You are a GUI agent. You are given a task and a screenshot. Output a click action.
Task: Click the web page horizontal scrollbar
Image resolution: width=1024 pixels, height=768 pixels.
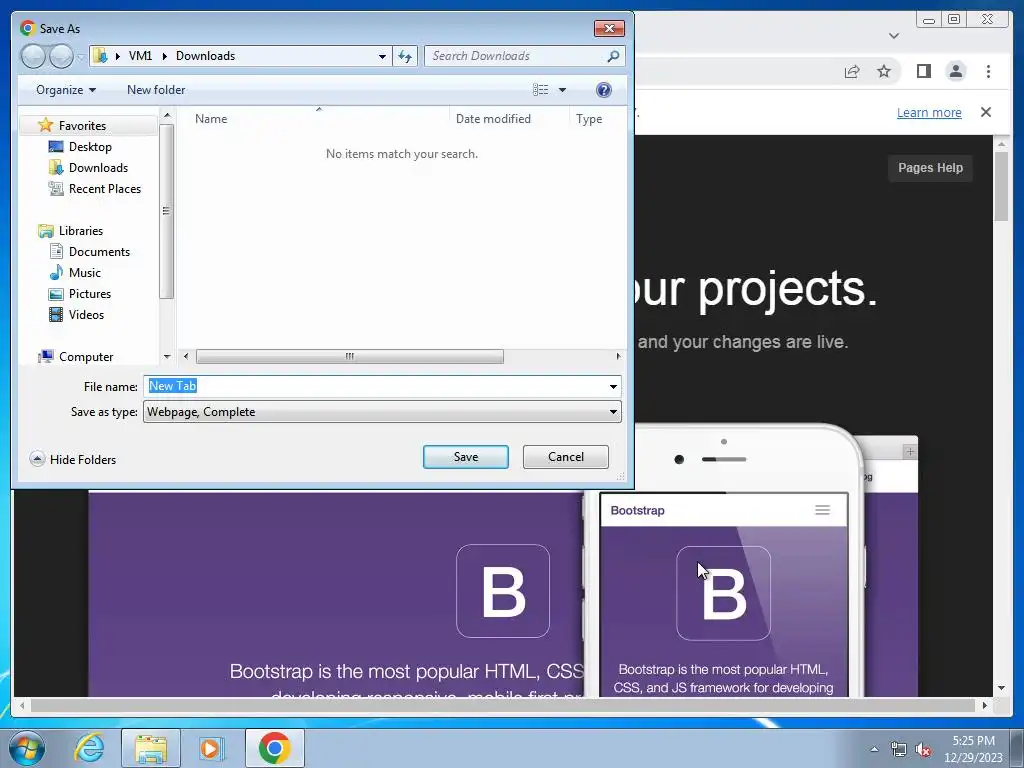coord(503,705)
